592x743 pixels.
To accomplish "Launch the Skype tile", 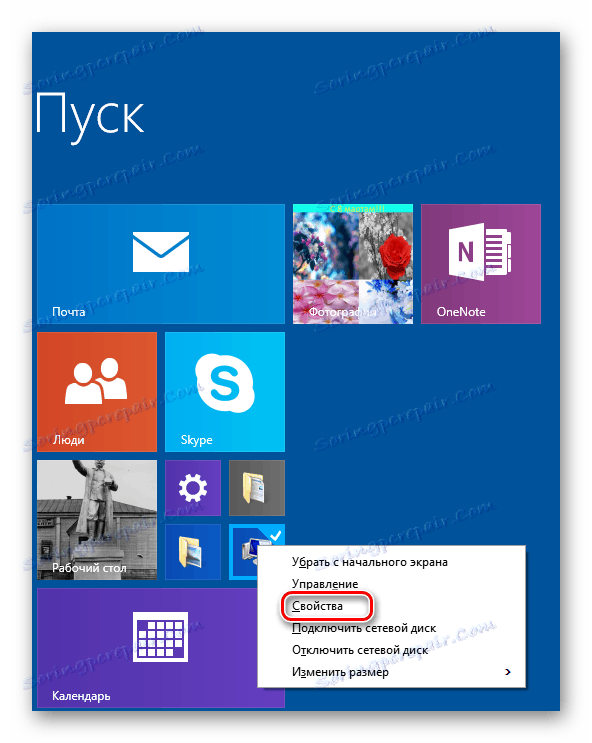I will (x=225, y=392).
